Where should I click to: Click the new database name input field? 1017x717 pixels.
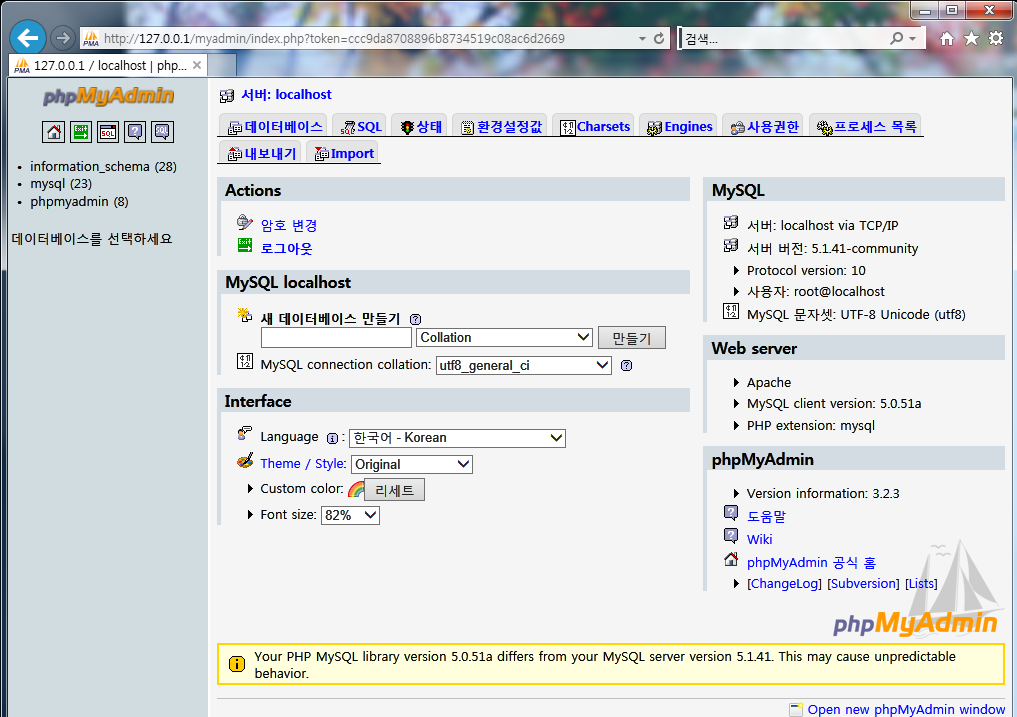[336, 337]
